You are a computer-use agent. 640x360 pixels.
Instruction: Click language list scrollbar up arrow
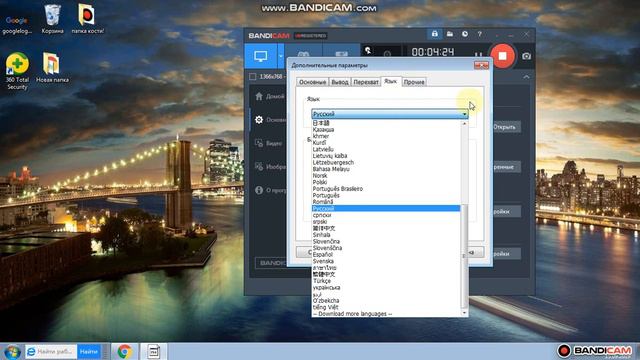tap(464, 123)
